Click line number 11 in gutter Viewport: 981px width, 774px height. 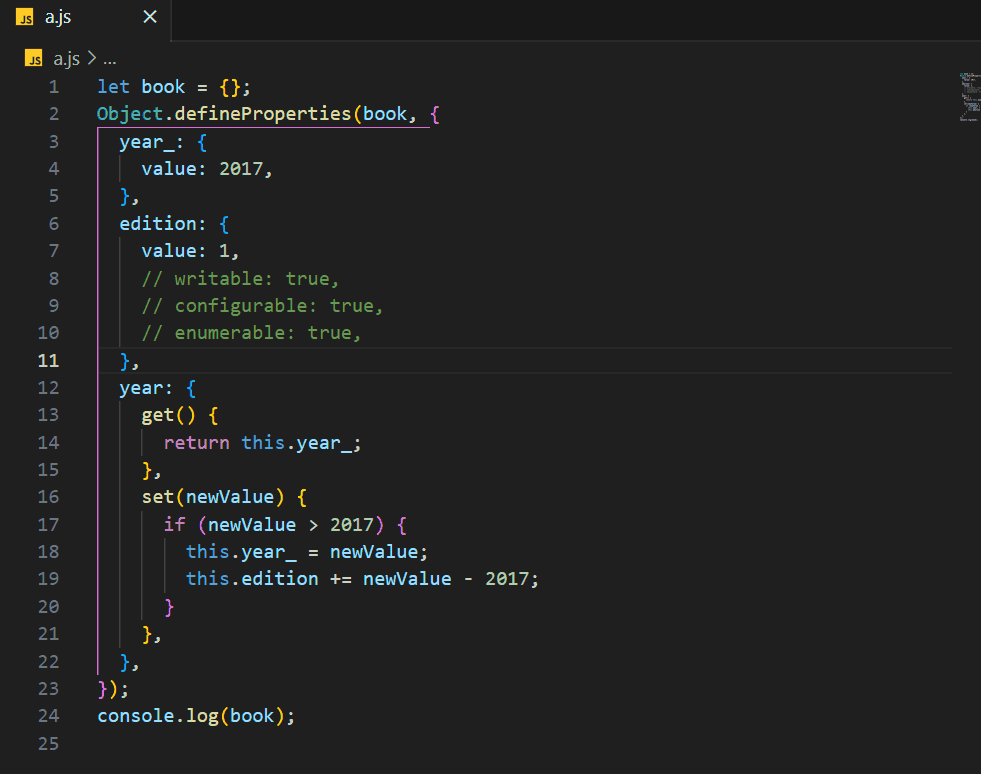click(x=49, y=361)
